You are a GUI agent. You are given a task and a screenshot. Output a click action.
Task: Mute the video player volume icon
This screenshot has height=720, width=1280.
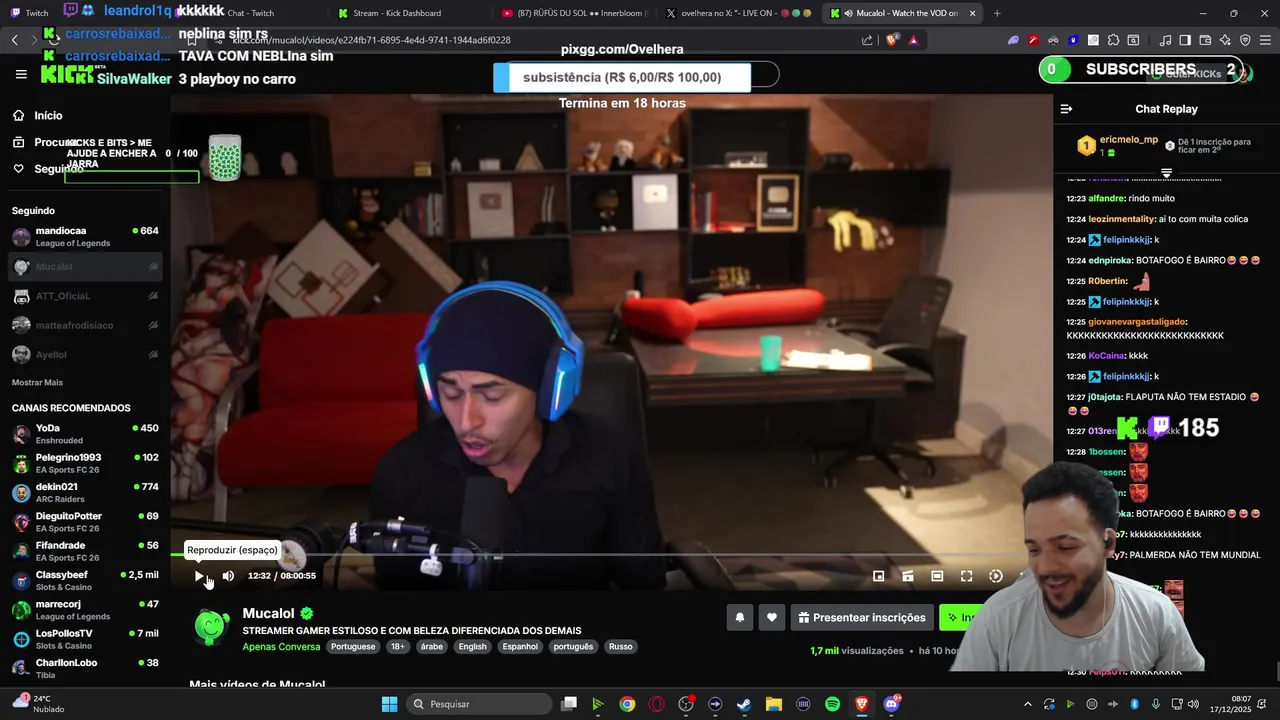228,576
